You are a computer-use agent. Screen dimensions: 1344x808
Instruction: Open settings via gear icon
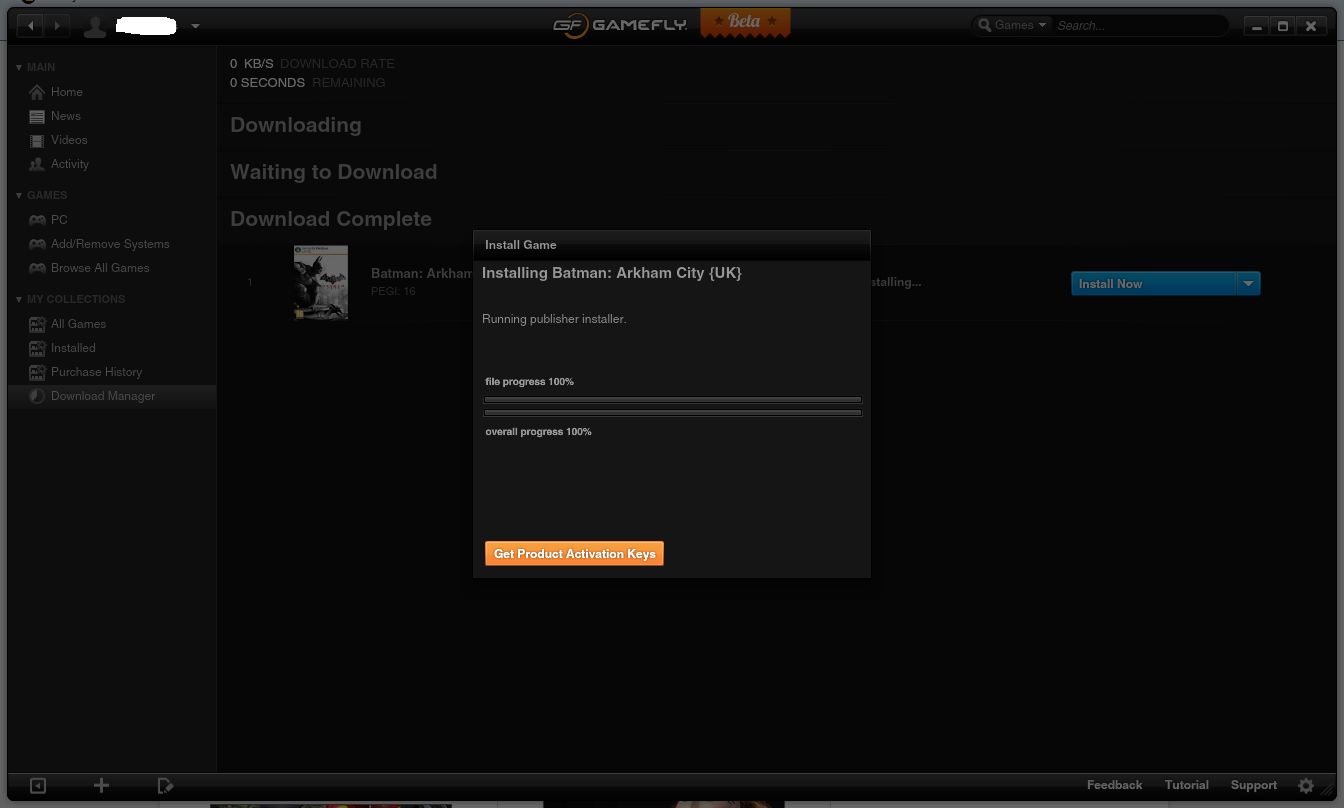1305,786
